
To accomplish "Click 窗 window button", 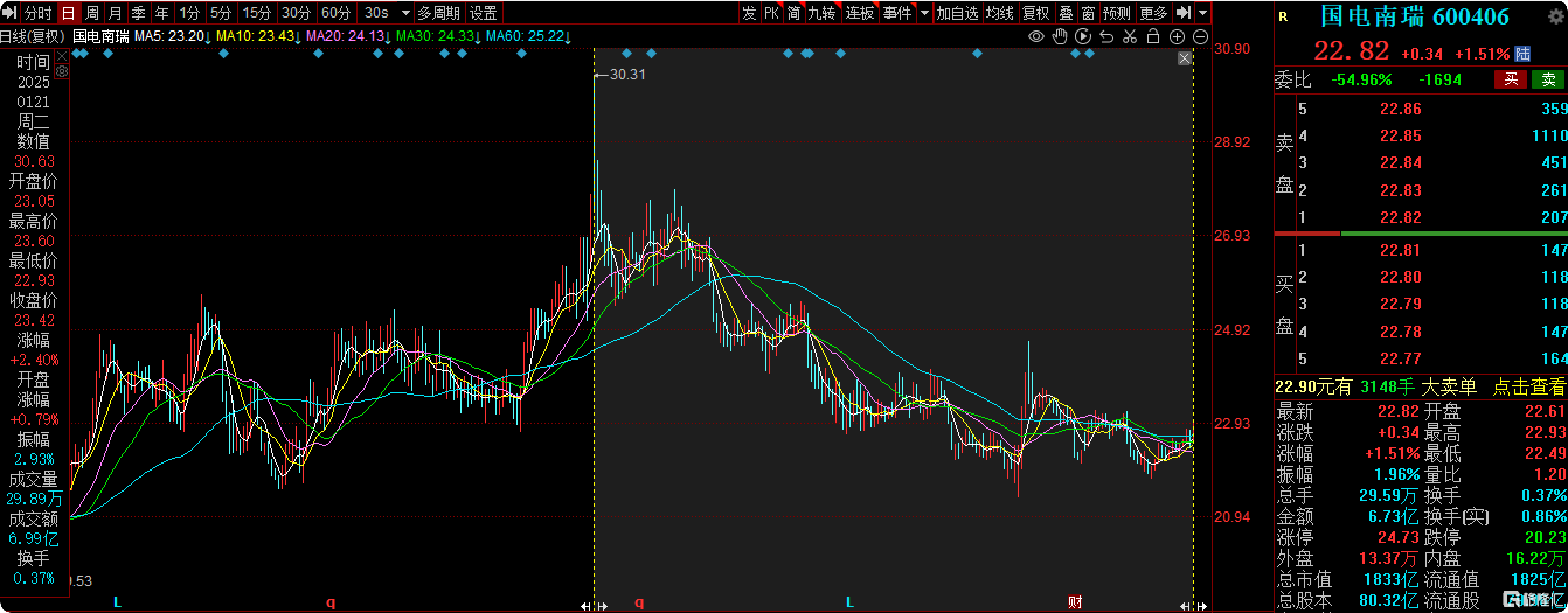I will [1088, 13].
